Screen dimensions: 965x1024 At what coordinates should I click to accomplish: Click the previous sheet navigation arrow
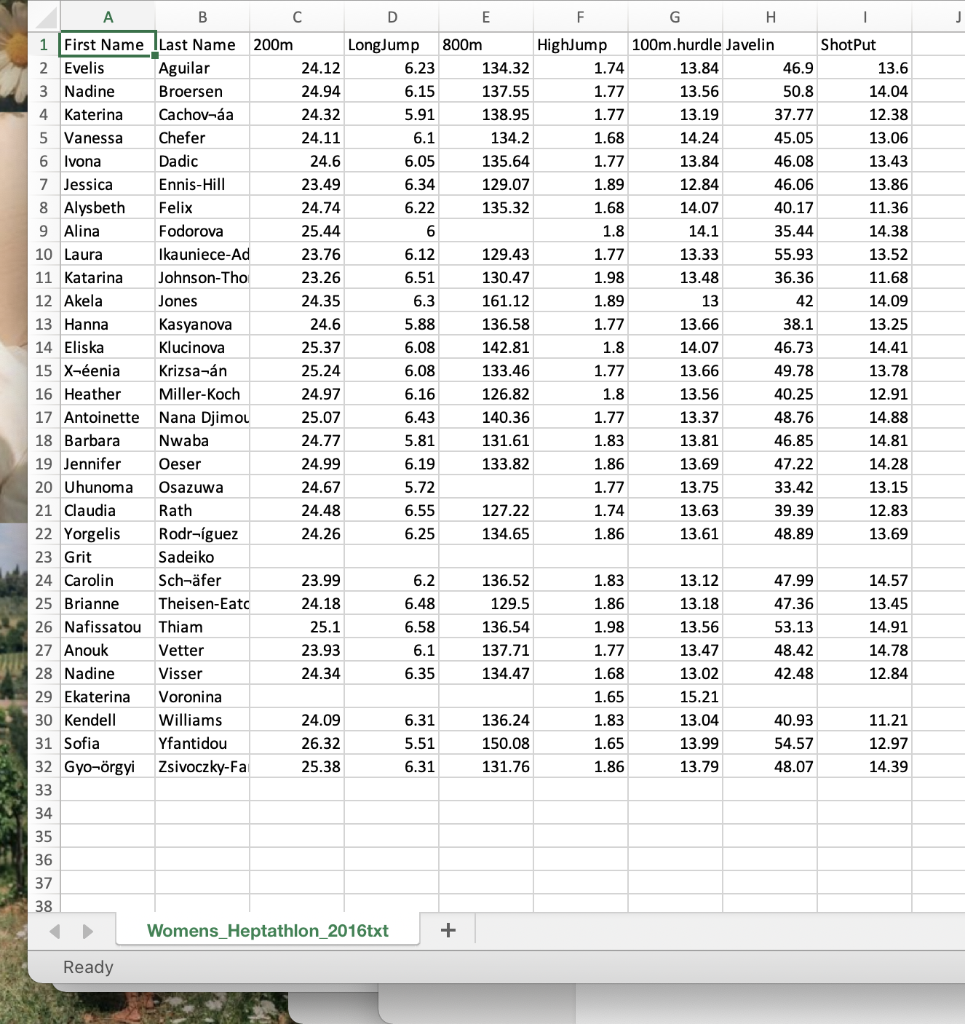[54, 929]
